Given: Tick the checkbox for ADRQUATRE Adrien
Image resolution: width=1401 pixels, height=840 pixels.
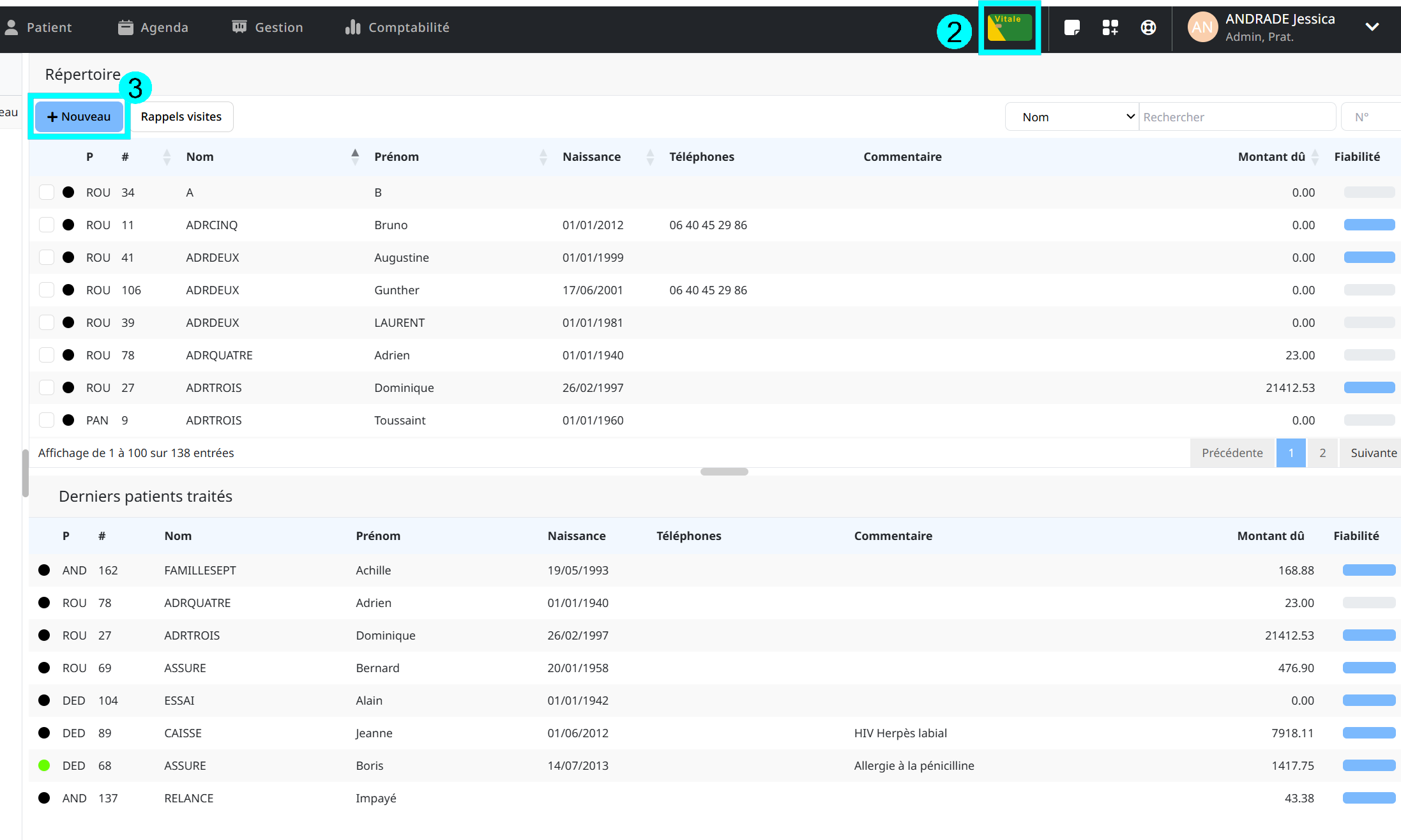Looking at the screenshot, I should click(47, 355).
